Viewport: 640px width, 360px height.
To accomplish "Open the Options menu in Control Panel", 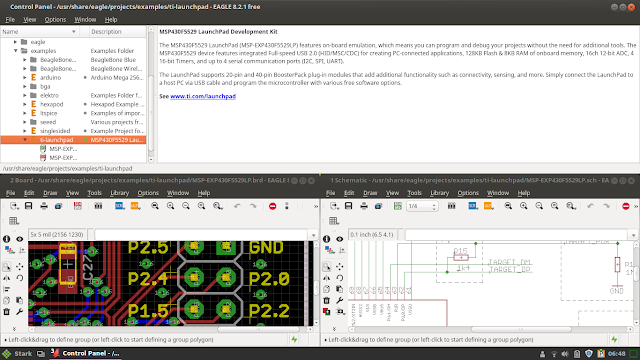I will [55, 20].
